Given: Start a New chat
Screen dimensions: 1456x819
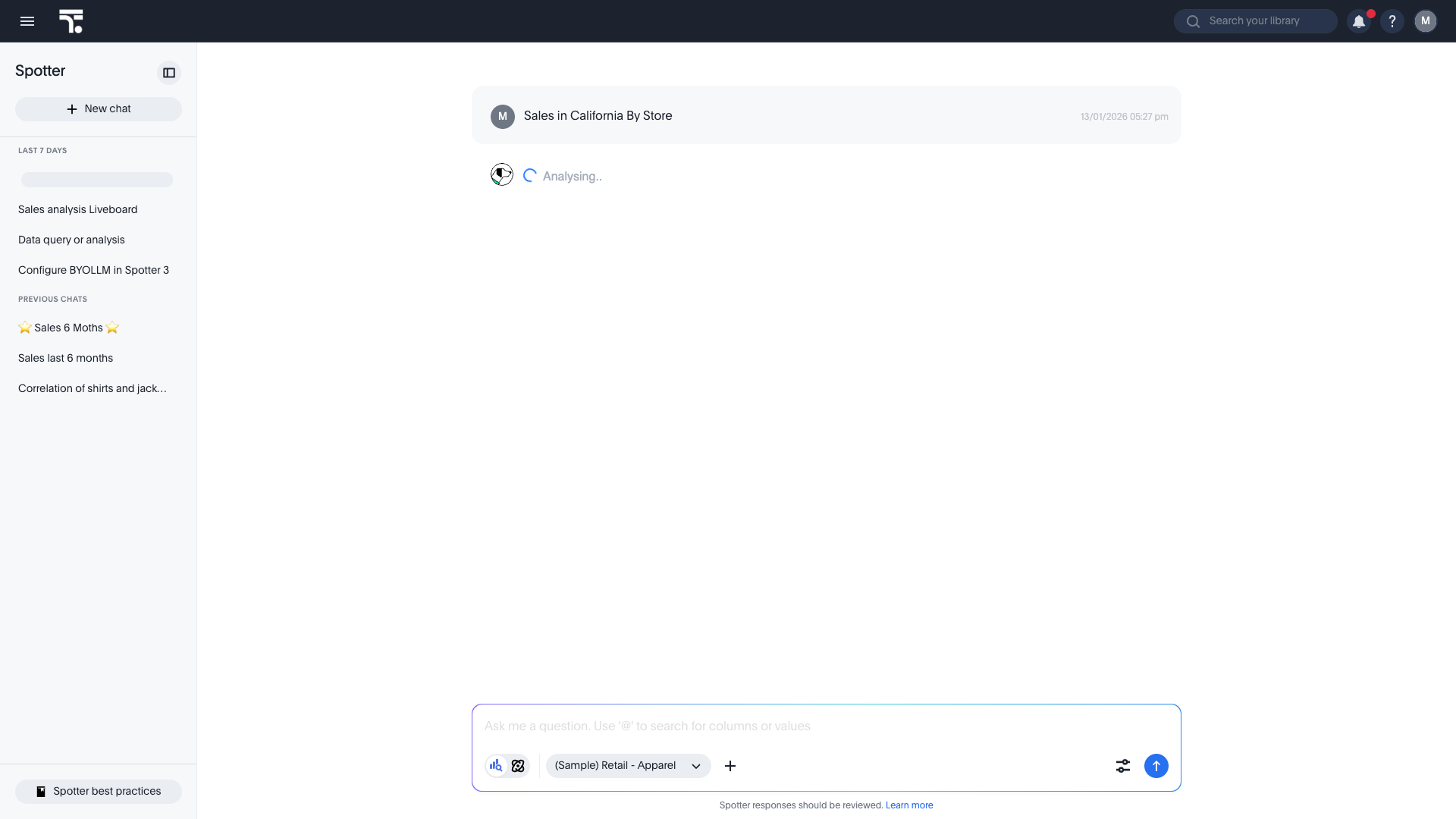Looking at the screenshot, I should [x=98, y=108].
